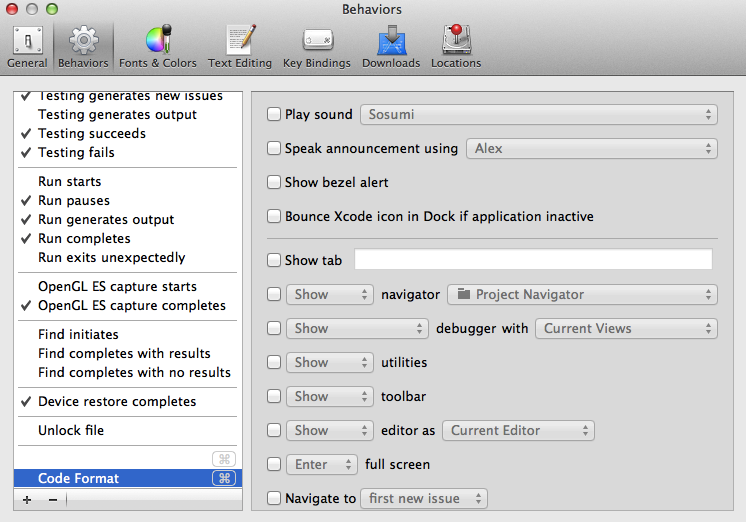Viewport: 746px width, 522px height.
Task: Enable the Show tab checkbox
Action: tap(274, 260)
